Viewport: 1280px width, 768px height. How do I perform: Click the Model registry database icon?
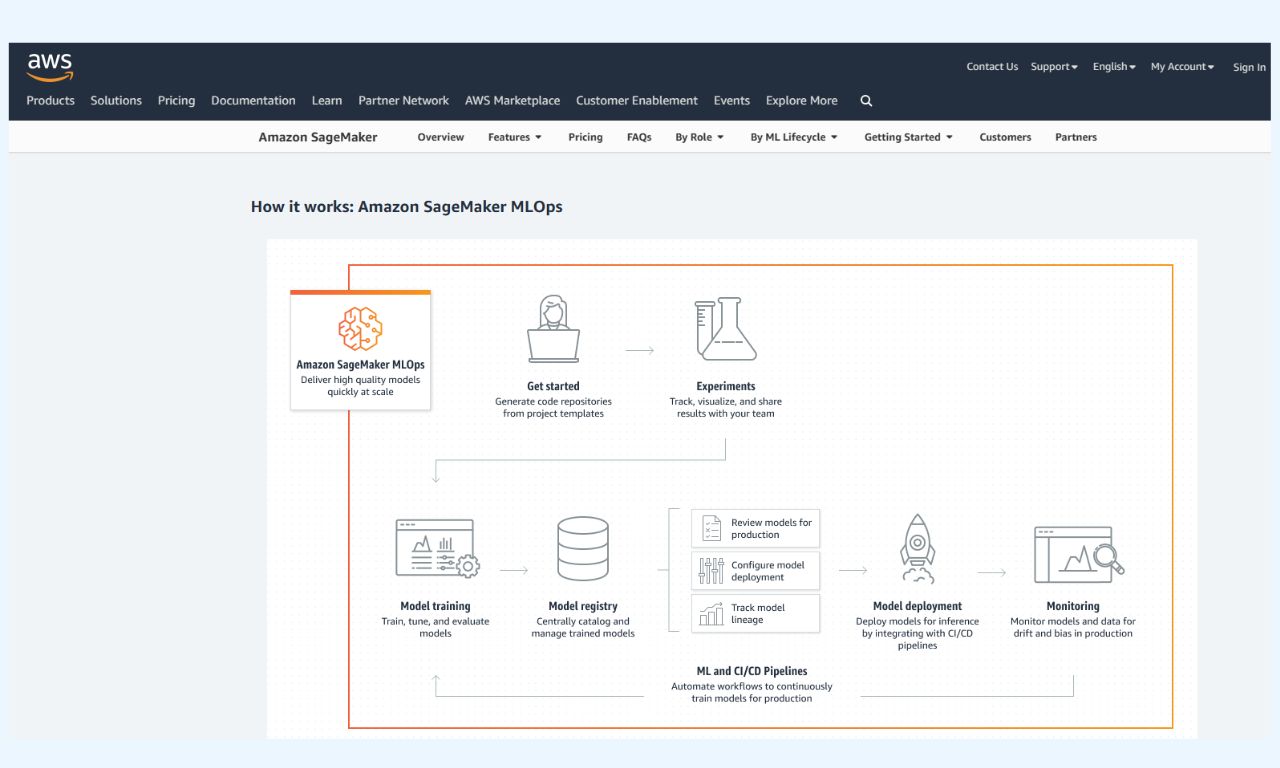click(x=583, y=548)
